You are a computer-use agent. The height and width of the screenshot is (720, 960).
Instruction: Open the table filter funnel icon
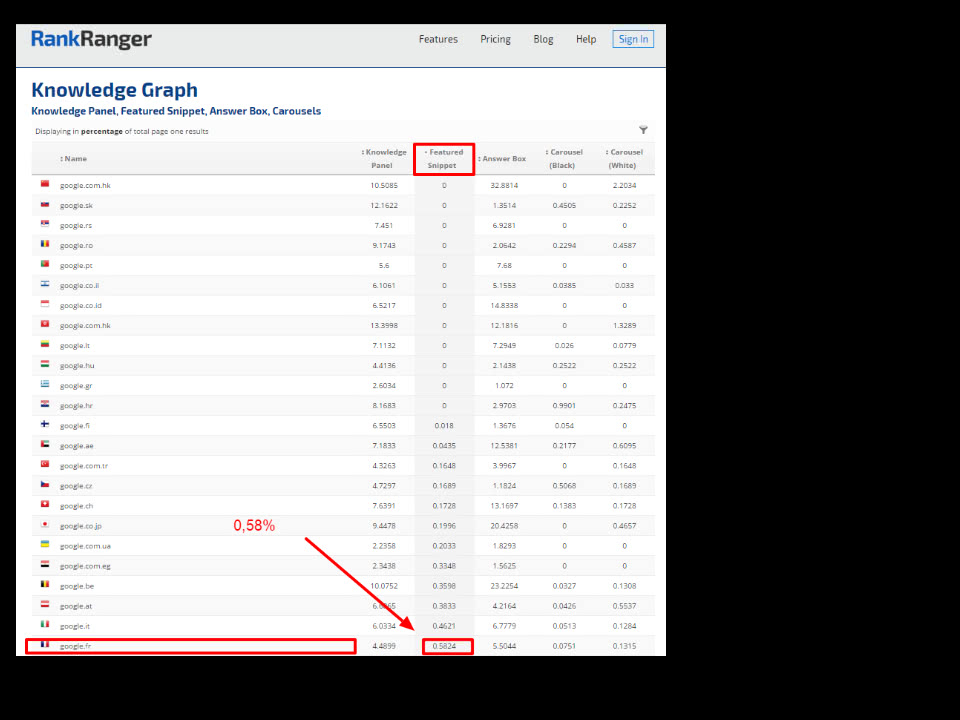tap(643, 130)
